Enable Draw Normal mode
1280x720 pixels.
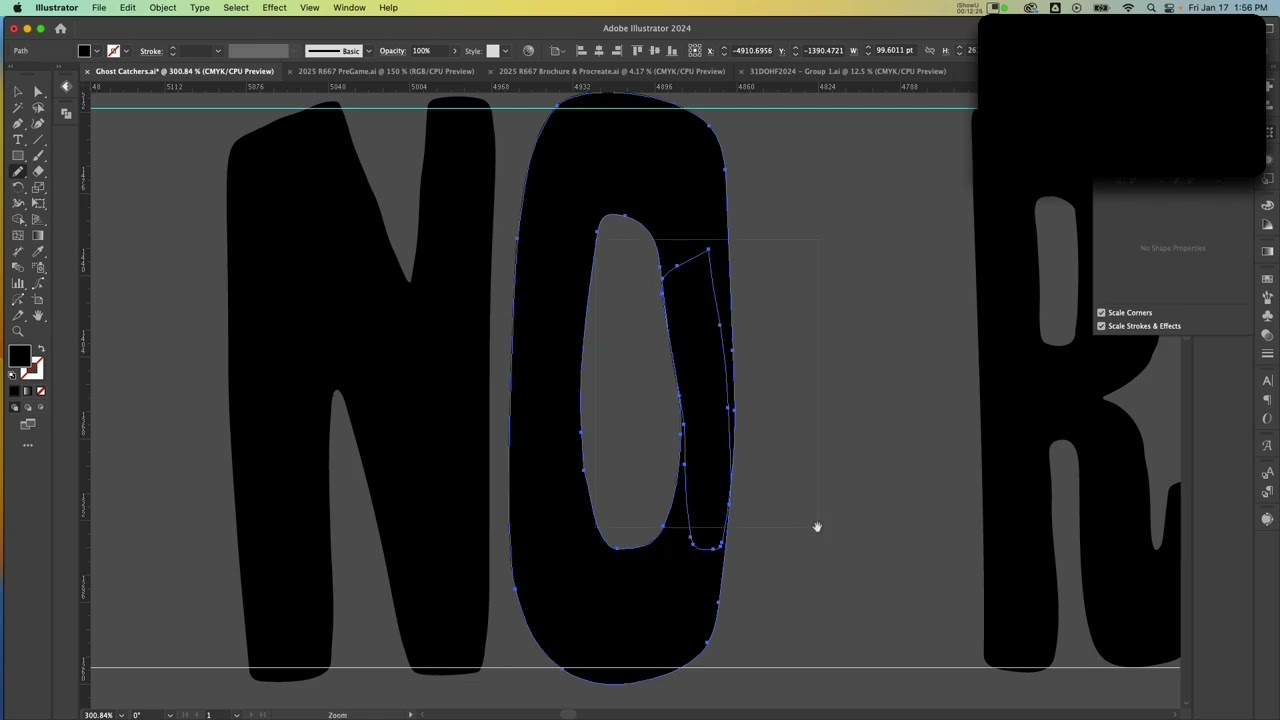point(14,407)
